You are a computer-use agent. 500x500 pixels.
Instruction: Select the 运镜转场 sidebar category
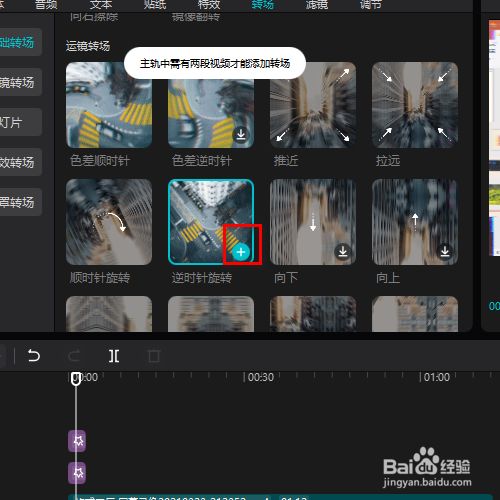click(x=21, y=82)
